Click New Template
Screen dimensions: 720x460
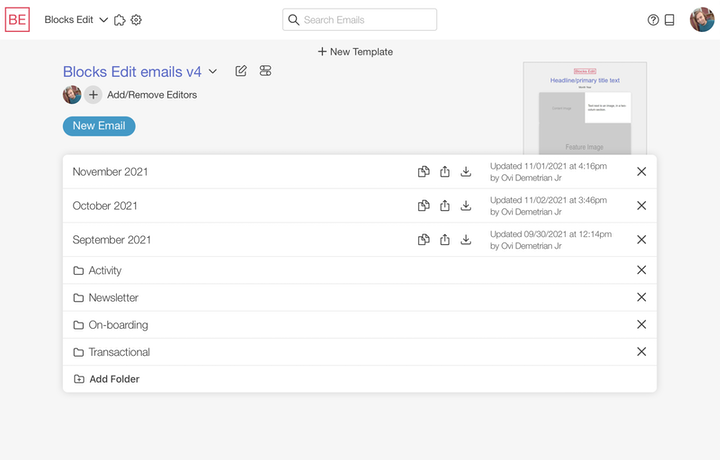pyautogui.click(x=355, y=52)
